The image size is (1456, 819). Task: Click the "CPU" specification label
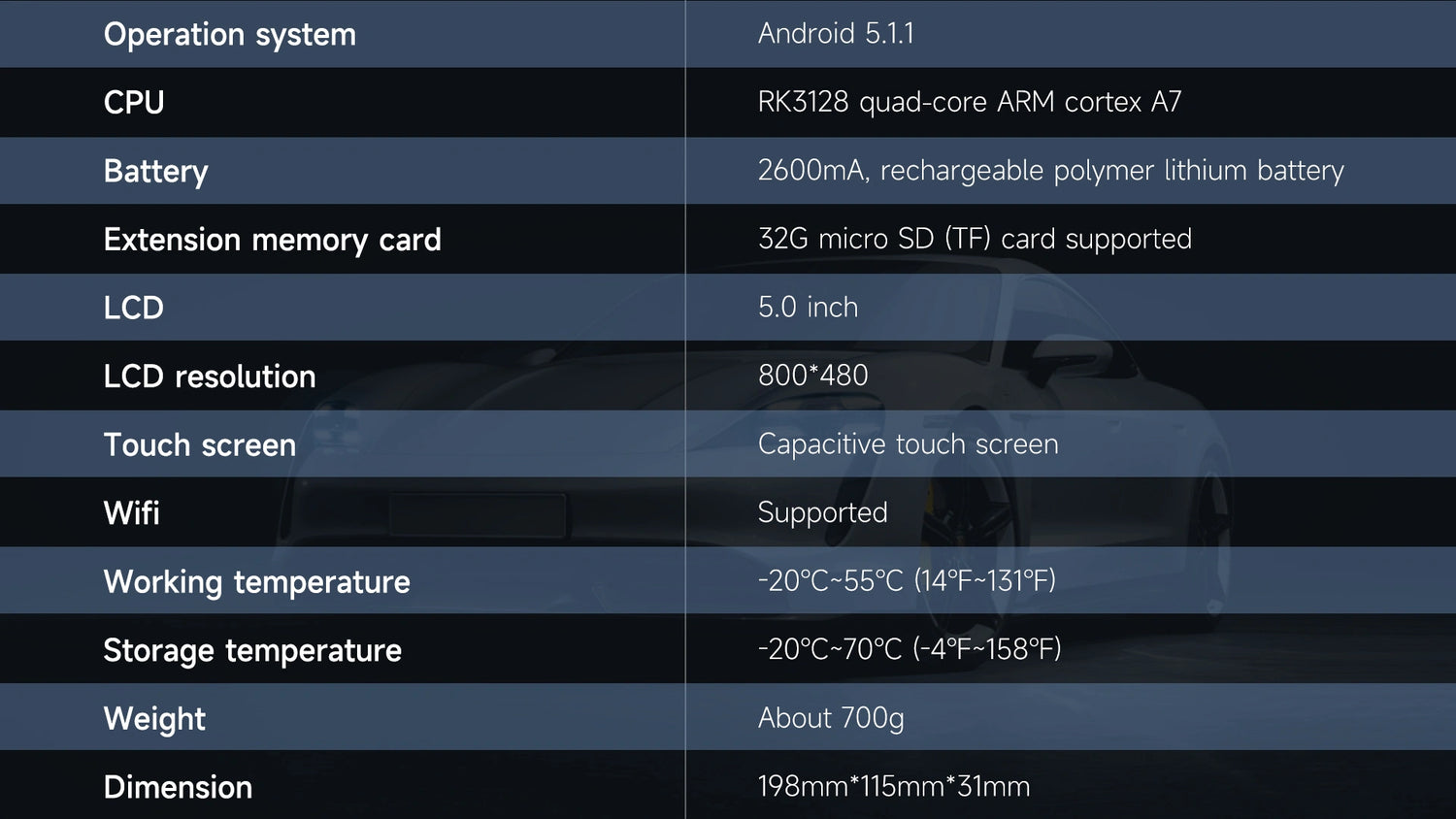click(134, 103)
